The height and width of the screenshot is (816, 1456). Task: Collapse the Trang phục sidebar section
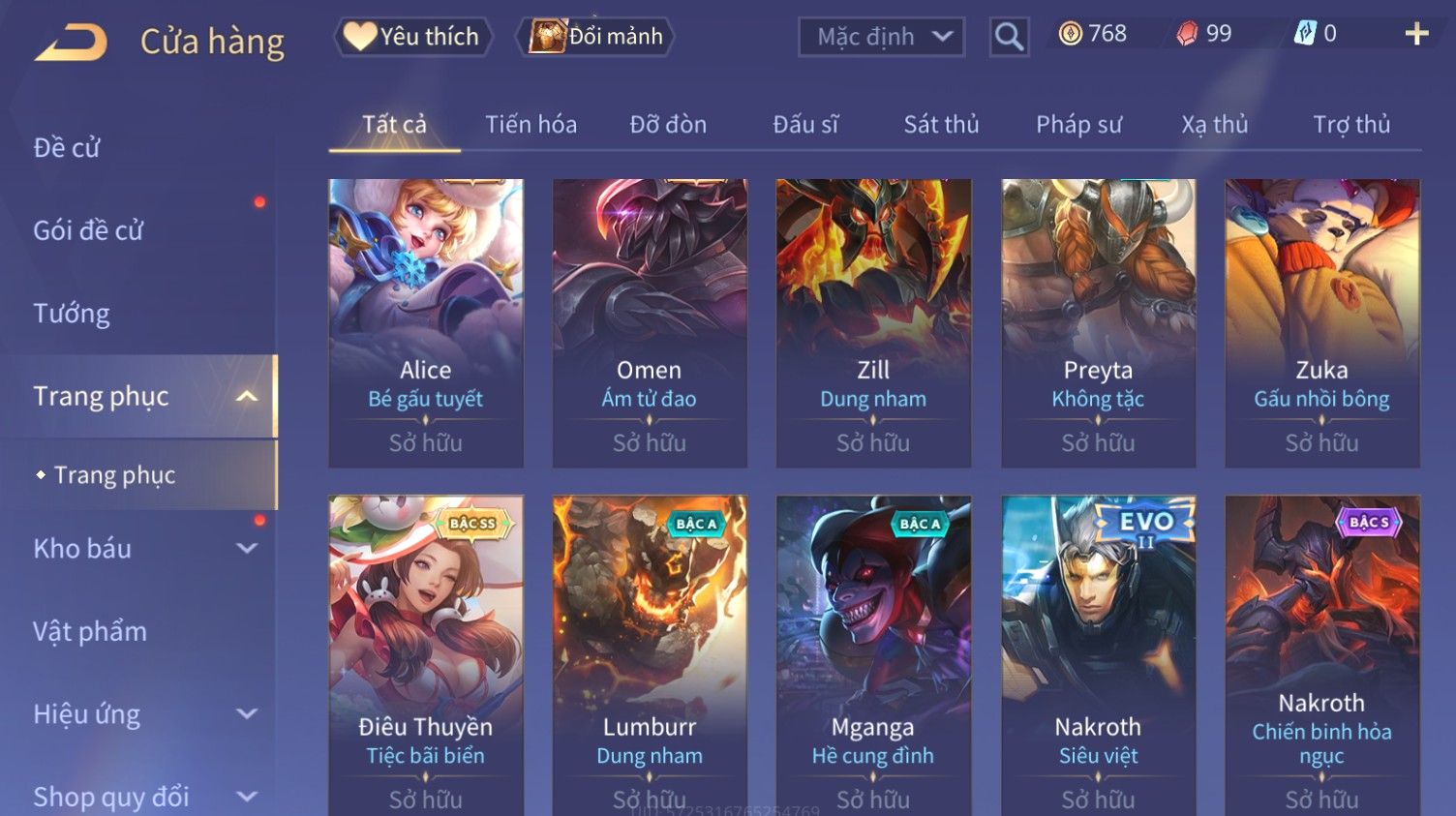pyautogui.click(x=247, y=396)
